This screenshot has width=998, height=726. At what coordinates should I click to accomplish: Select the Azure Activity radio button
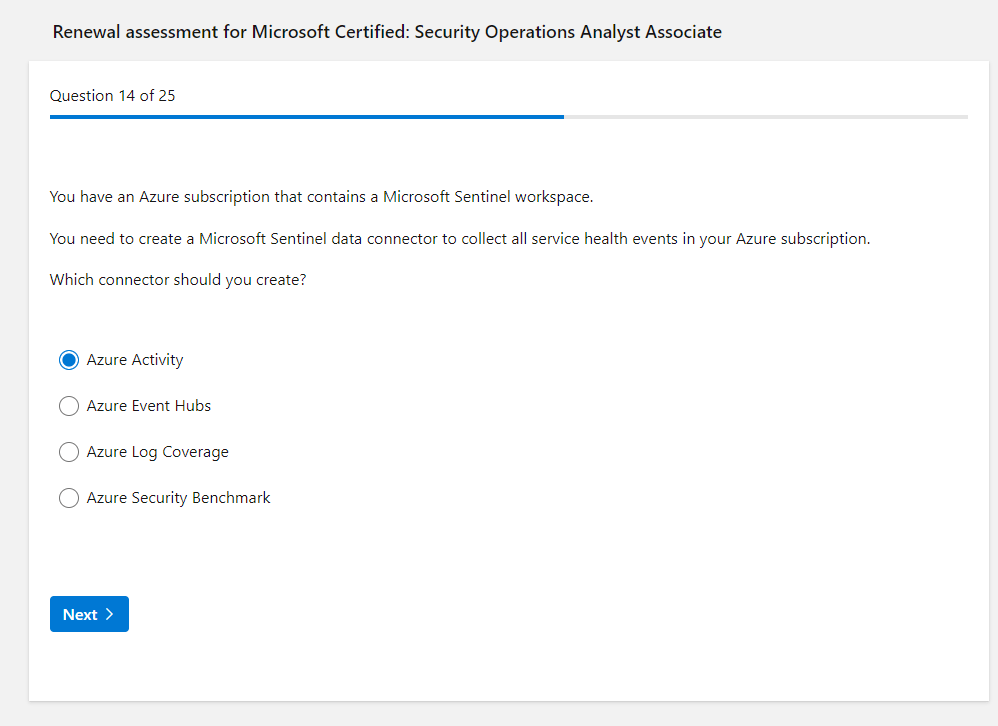[69, 360]
